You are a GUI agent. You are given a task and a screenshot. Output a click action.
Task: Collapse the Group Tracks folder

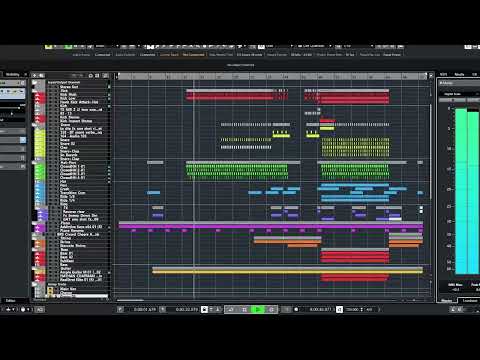point(34,284)
